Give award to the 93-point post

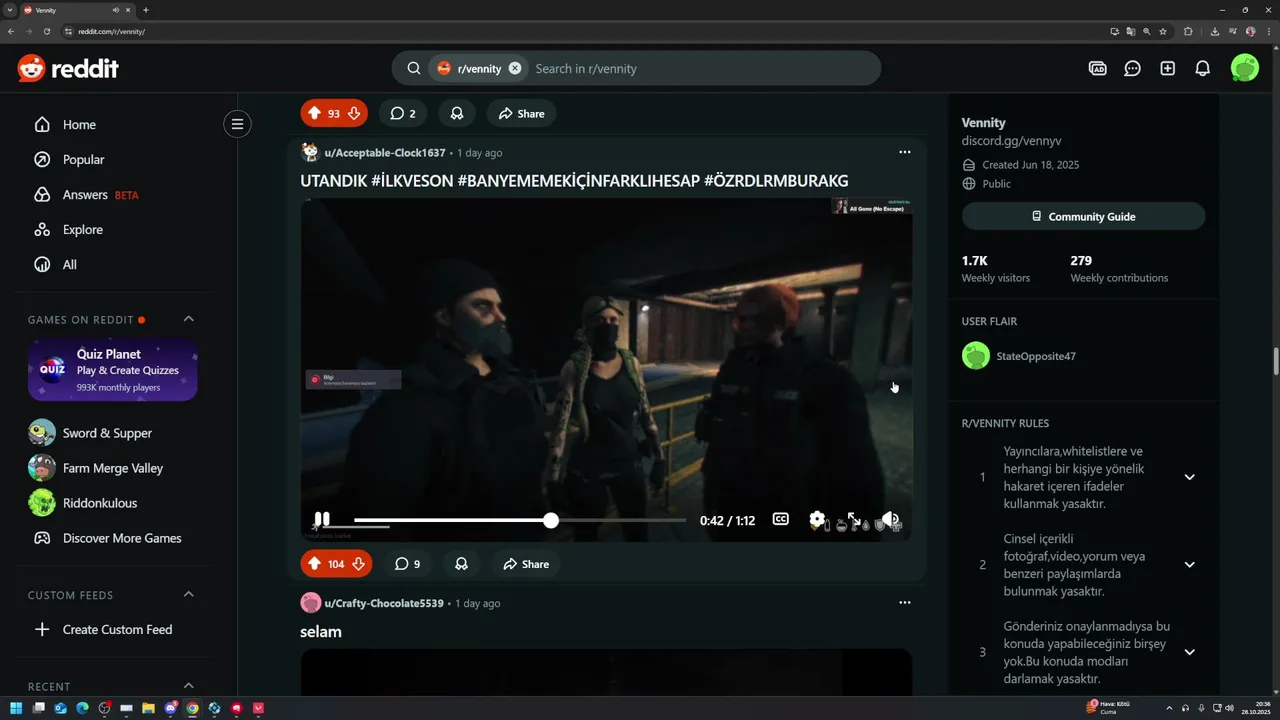457,113
